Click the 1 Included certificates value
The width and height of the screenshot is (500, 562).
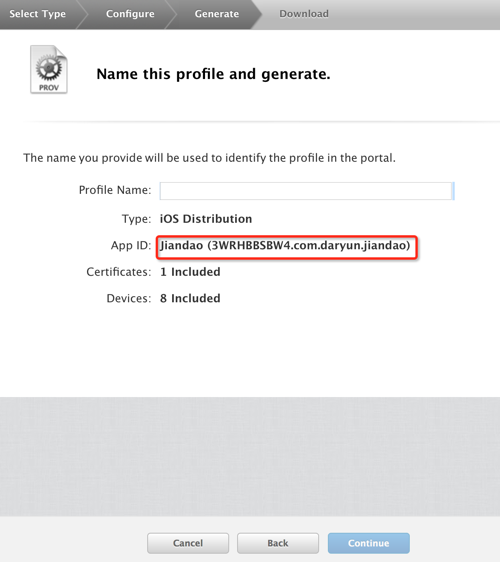click(x=190, y=272)
